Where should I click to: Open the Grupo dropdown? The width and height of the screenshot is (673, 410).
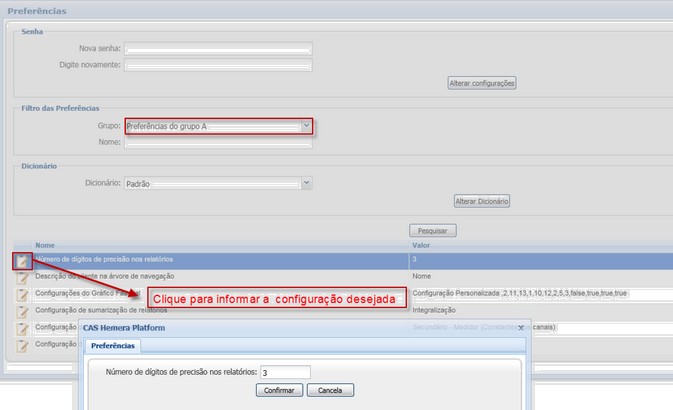306,126
